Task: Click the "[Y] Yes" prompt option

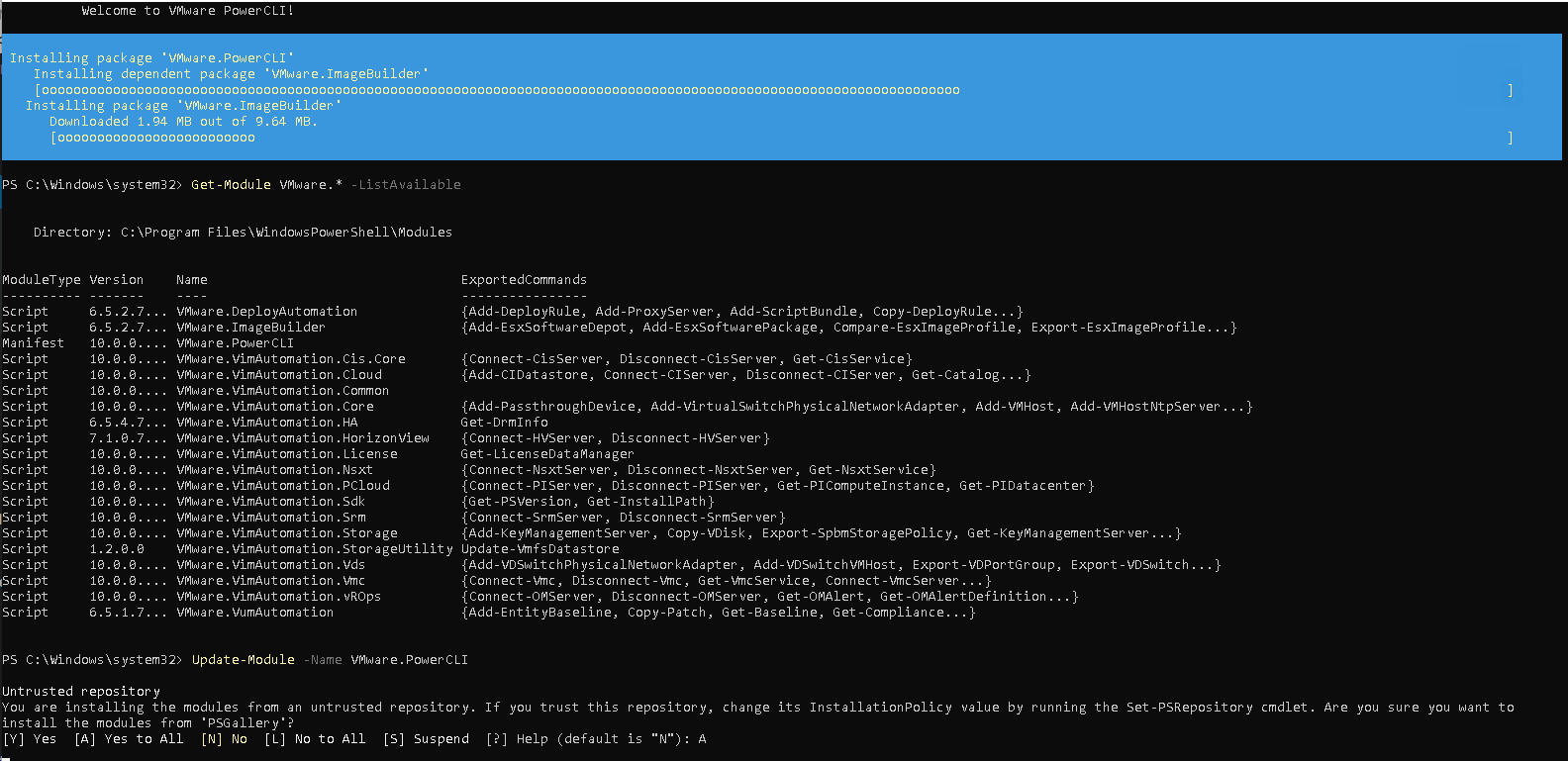Action: 30,739
